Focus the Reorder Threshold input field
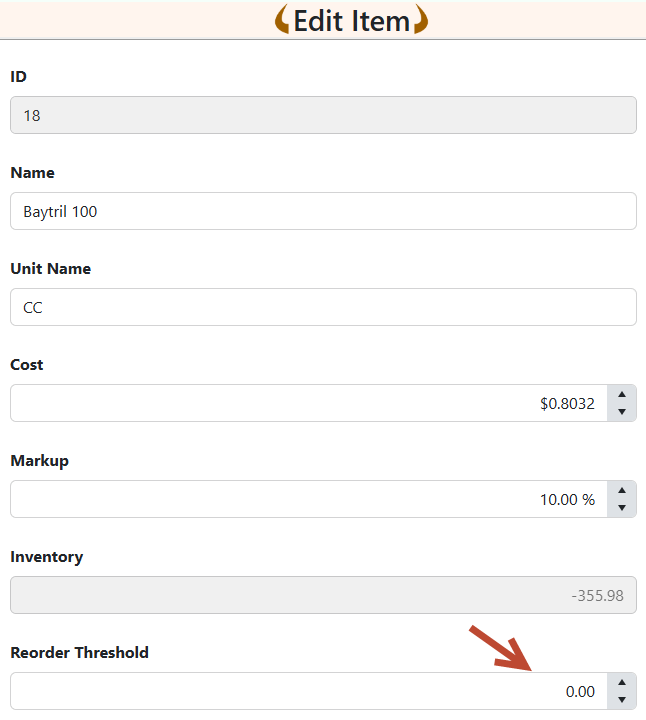 pos(308,691)
